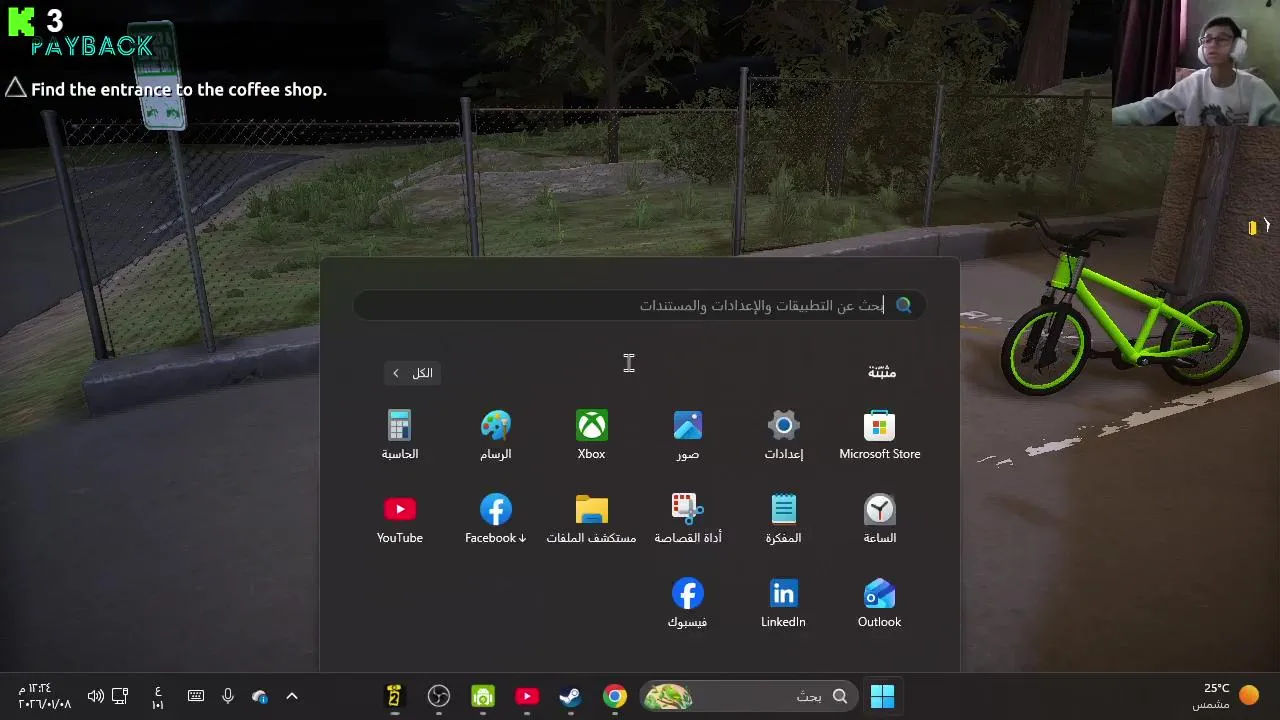The width and height of the screenshot is (1280, 720).
Task: Open the pinned YouTube app
Action: pyautogui.click(x=399, y=519)
